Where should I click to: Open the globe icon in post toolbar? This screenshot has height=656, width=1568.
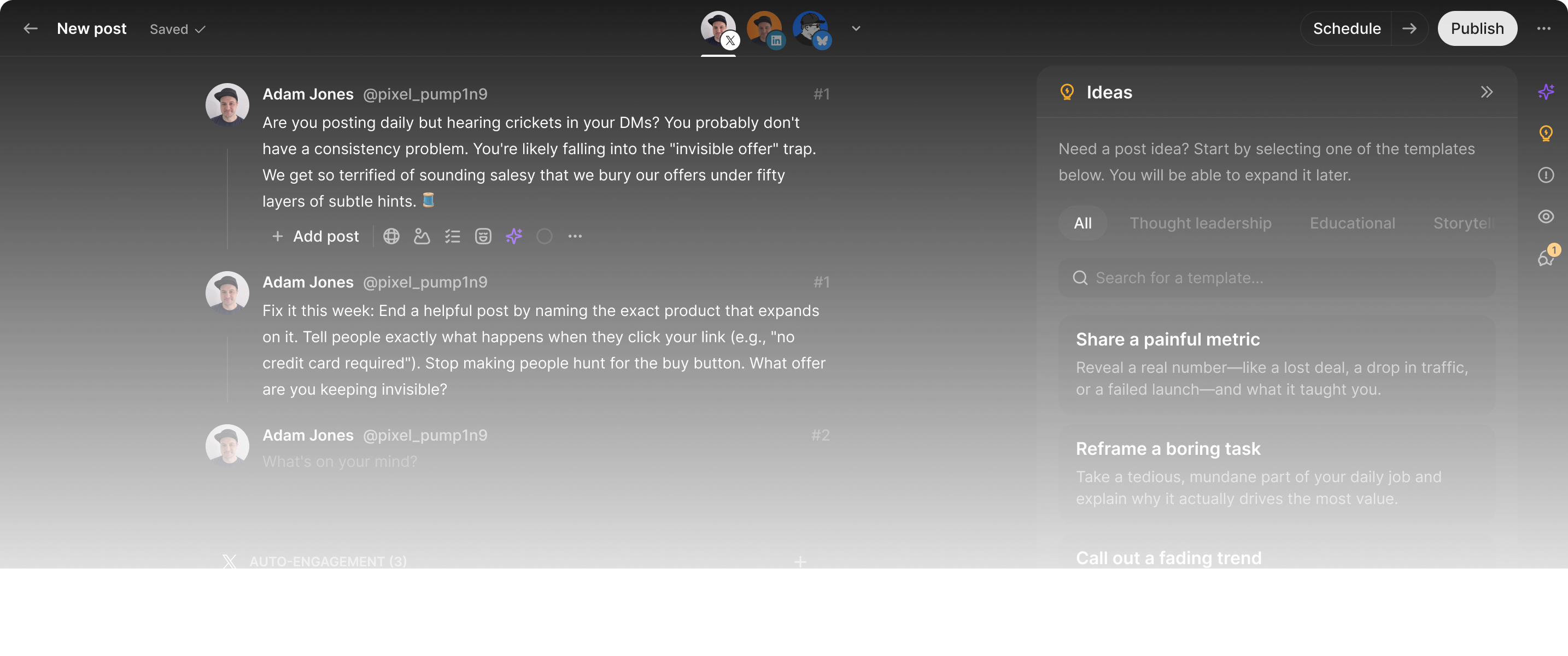[391, 236]
